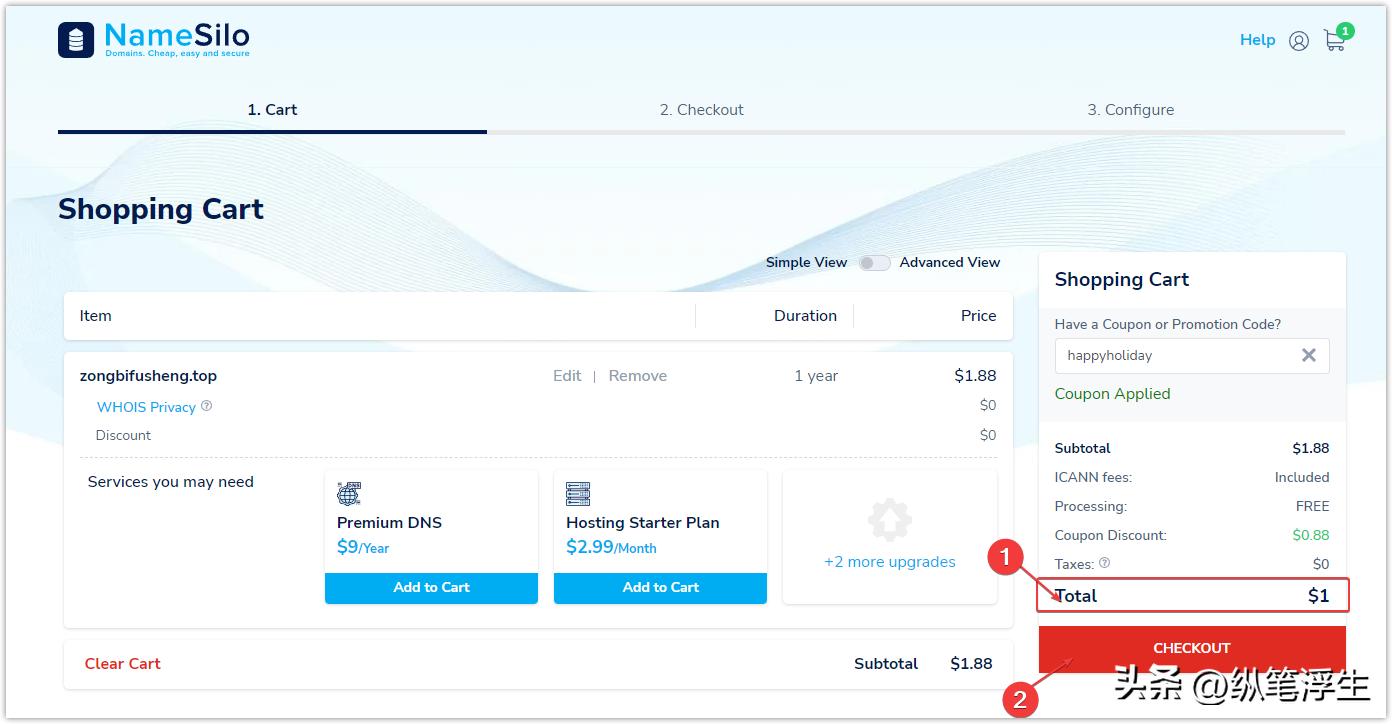
Task: Click the Processing FREE value
Action: click(1312, 506)
